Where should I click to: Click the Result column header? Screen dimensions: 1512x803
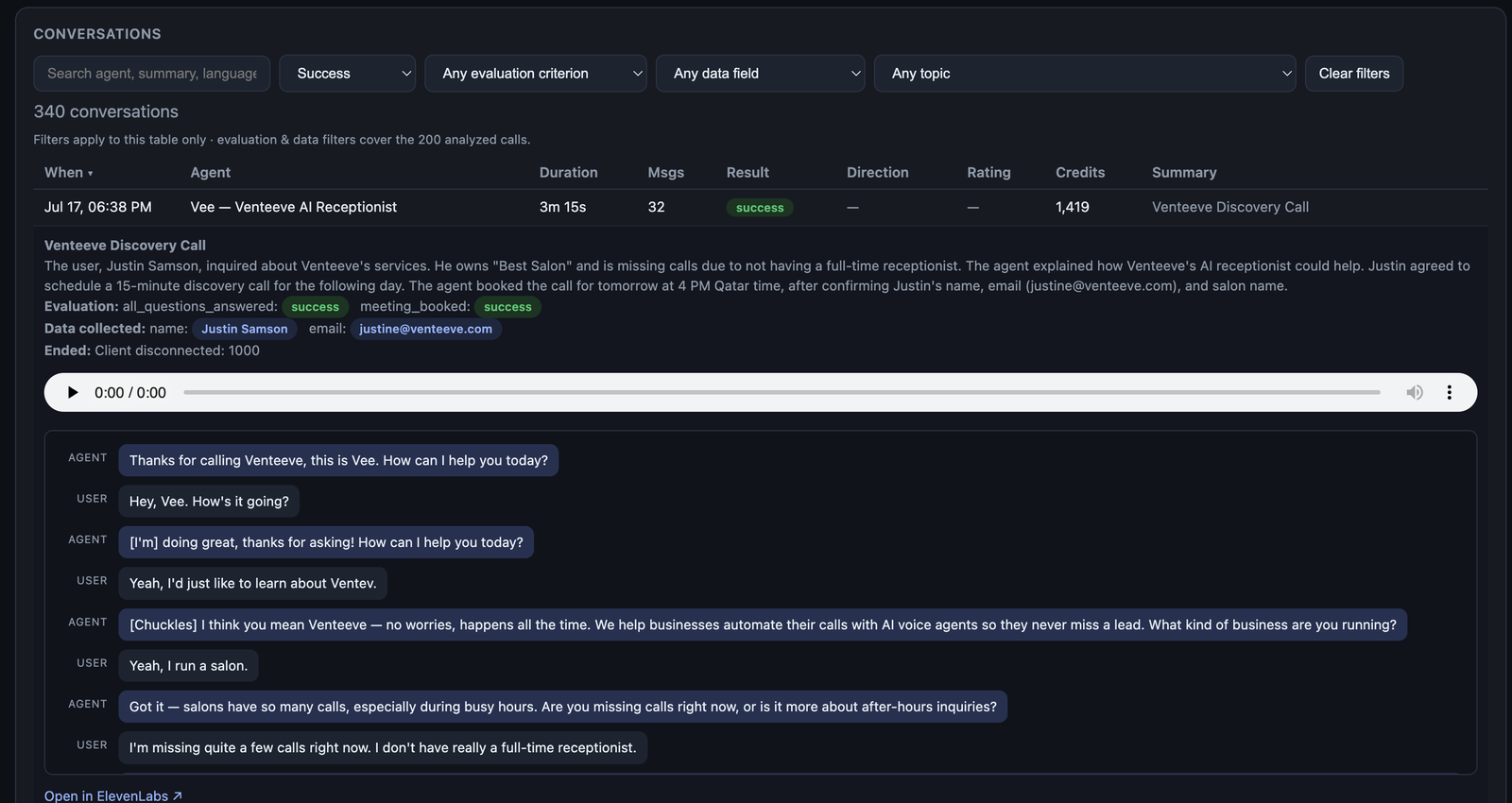point(747,172)
